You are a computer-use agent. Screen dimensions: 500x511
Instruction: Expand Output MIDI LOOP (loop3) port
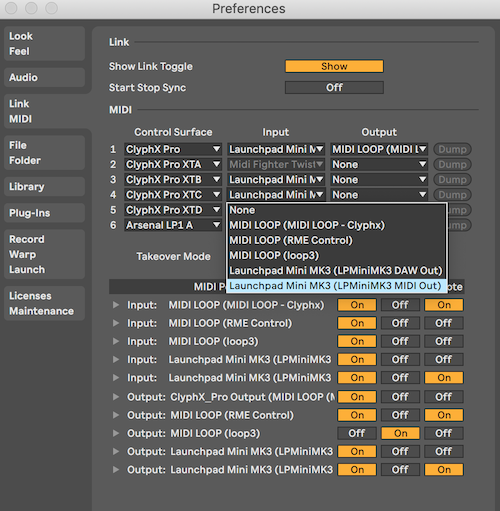[116, 433]
